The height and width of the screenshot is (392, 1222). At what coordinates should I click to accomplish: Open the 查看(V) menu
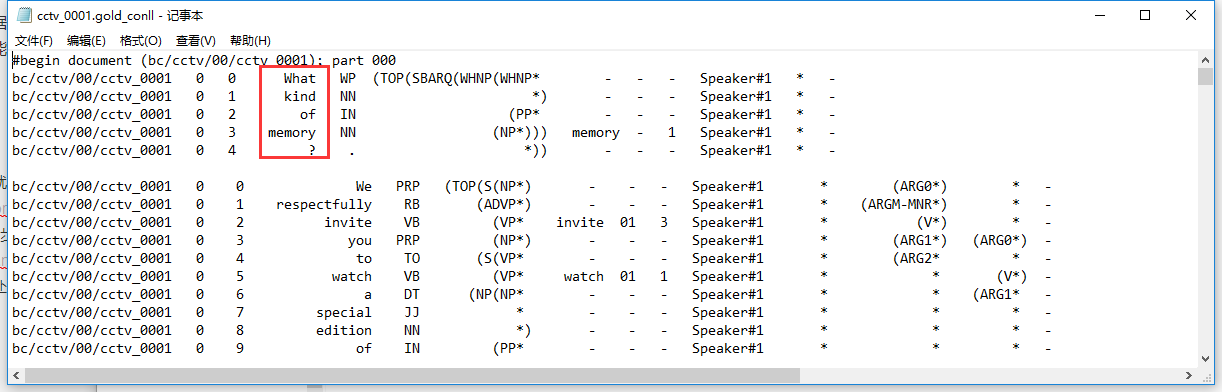tap(196, 41)
